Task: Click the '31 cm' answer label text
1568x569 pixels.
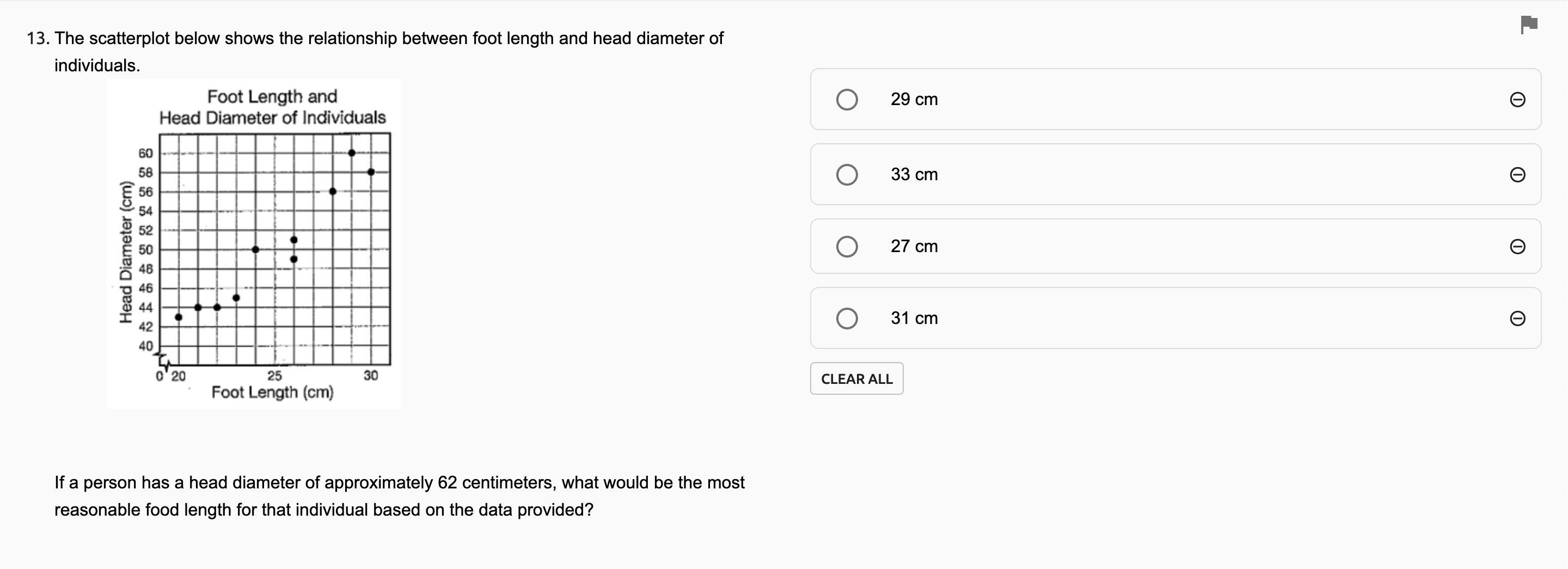Action: coord(914,319)
